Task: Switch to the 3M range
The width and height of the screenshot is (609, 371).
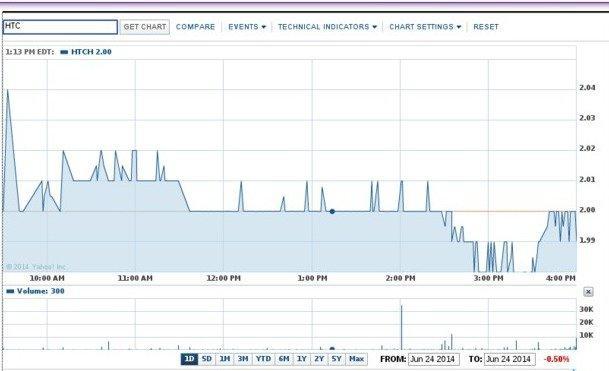Action: (243, 359)
